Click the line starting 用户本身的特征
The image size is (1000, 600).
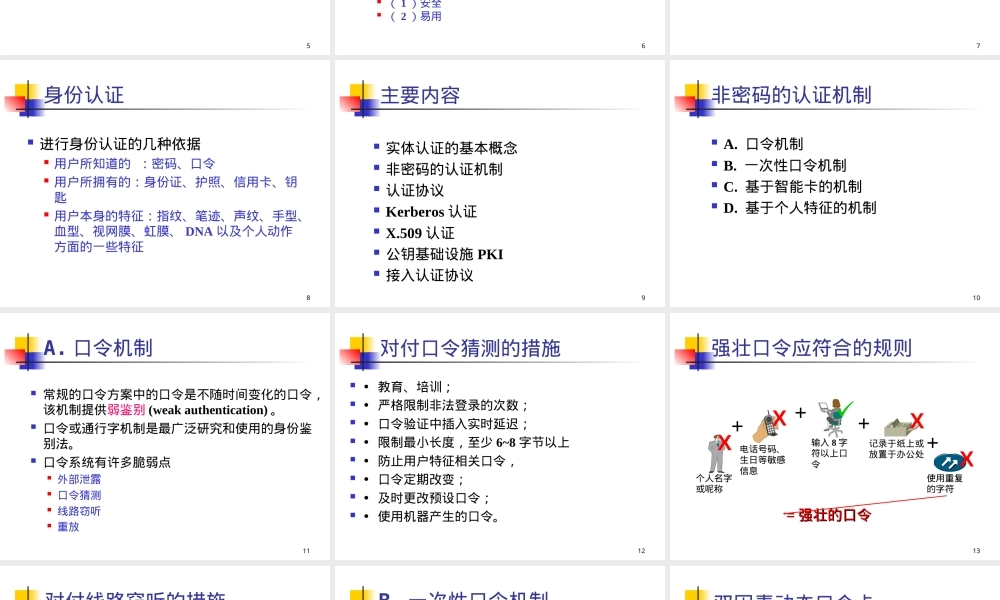179,231
